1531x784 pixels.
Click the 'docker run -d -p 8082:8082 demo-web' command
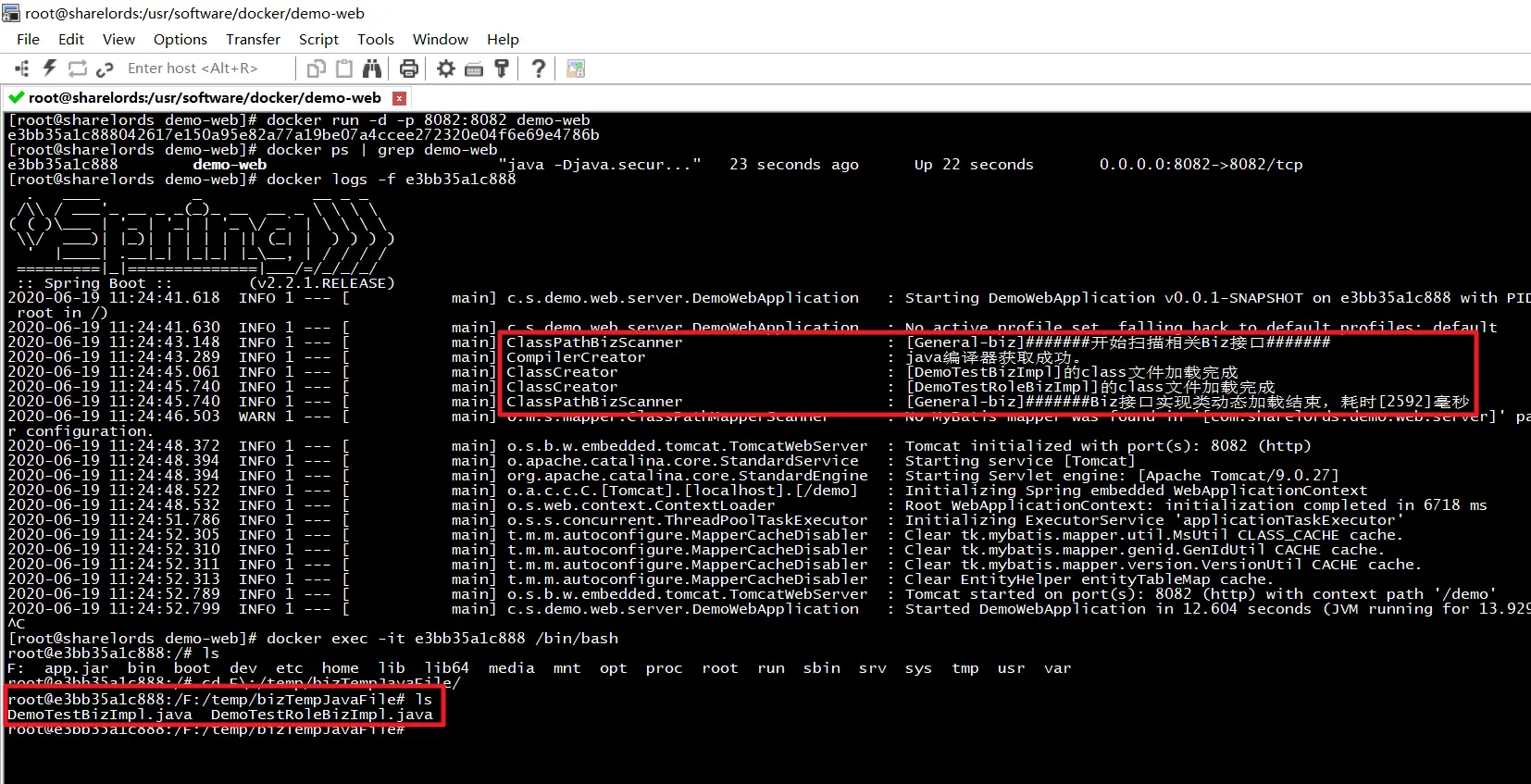[x=428, y=120]
